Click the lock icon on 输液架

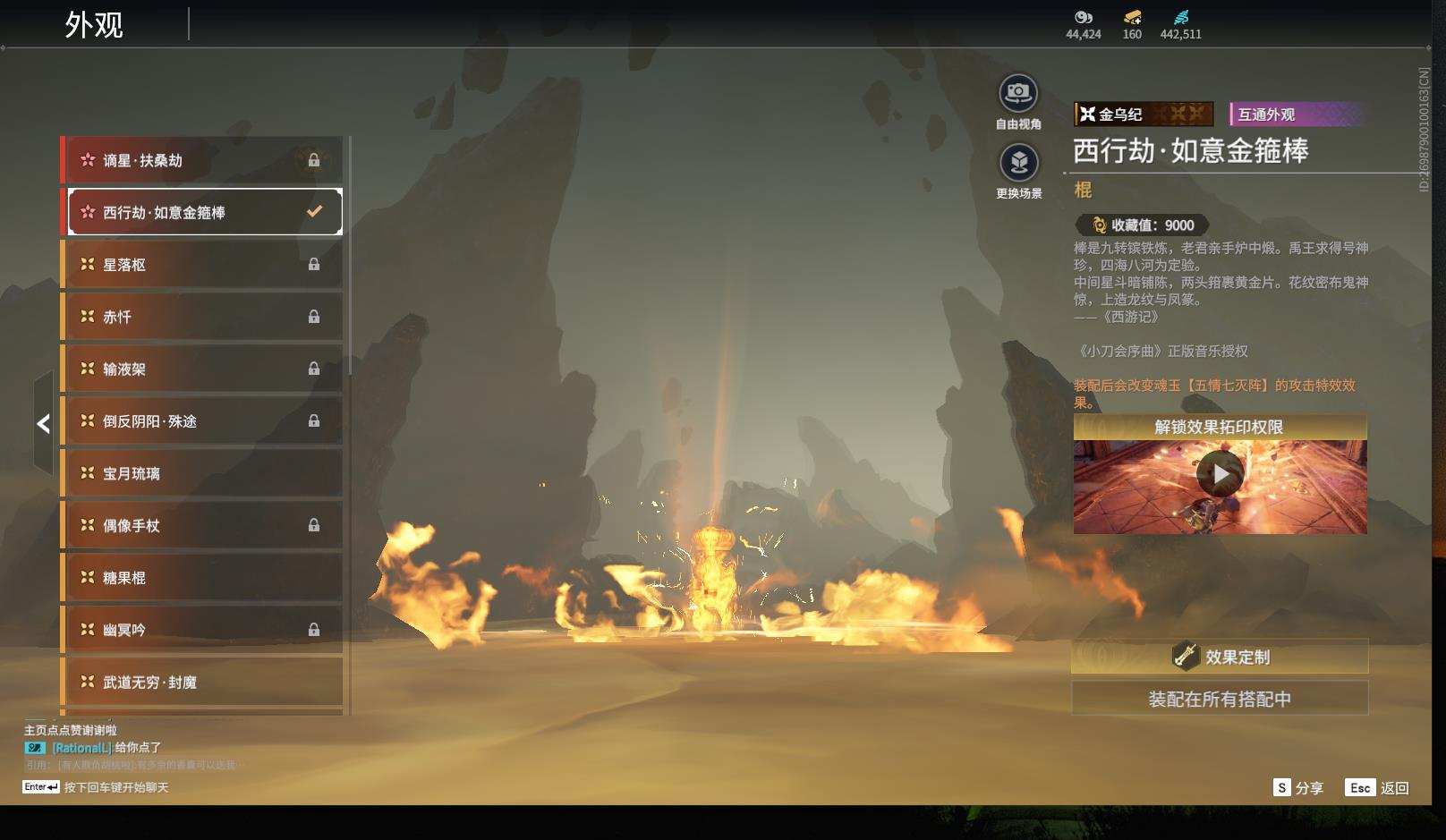click(x=314, y=369)
